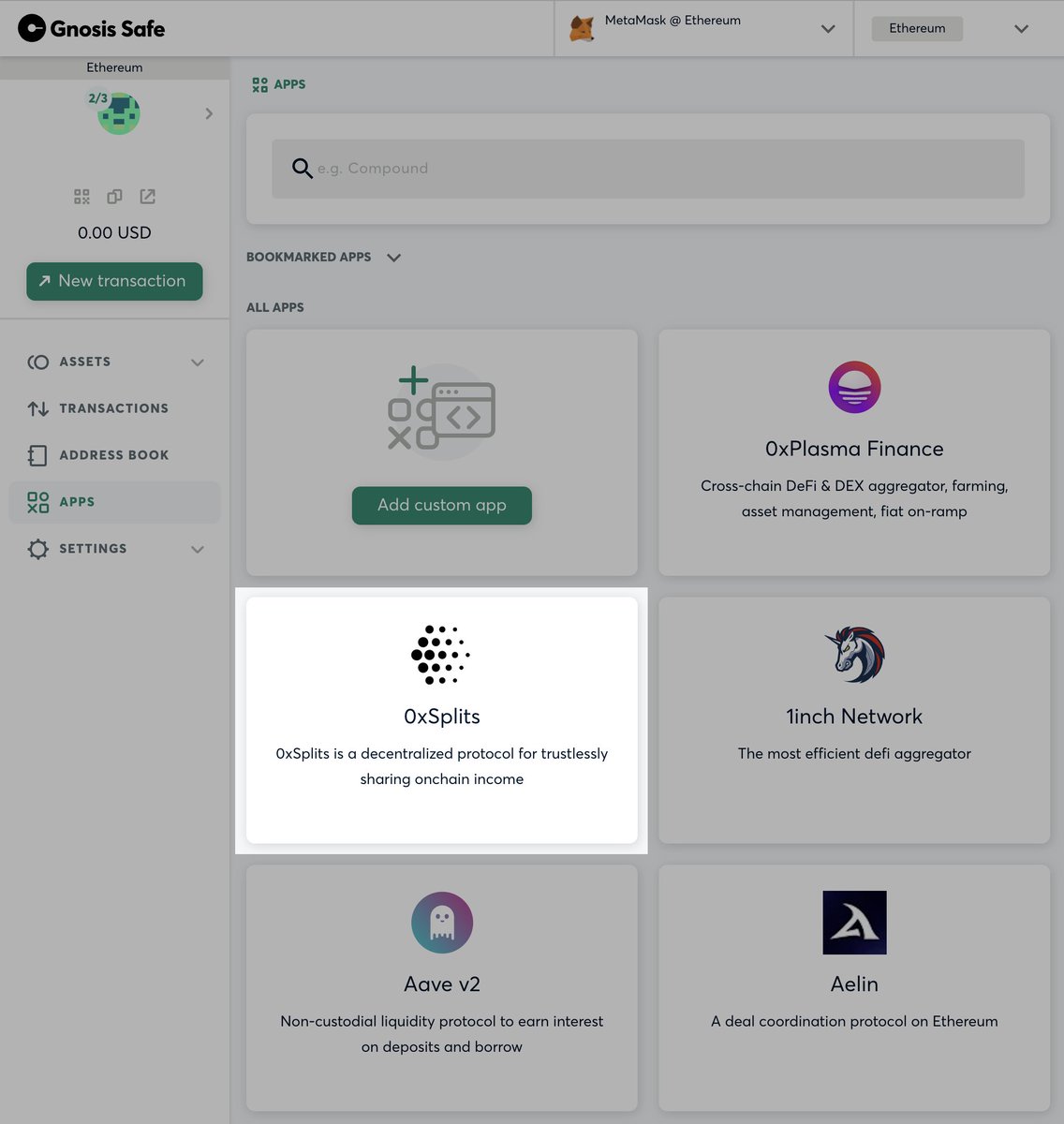Collapse the Bookmarked Apps section chevron
1064x1124 pixels.
394,258
